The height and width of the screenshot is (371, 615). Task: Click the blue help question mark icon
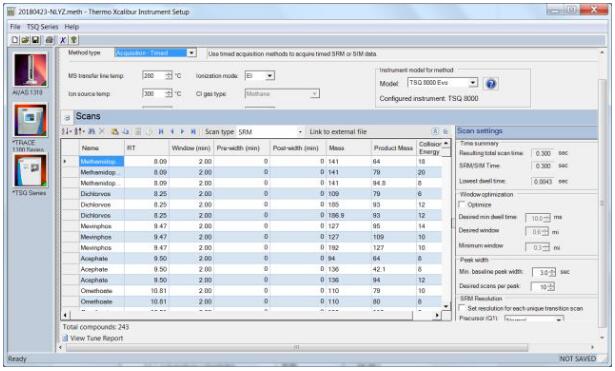point(491,84)
